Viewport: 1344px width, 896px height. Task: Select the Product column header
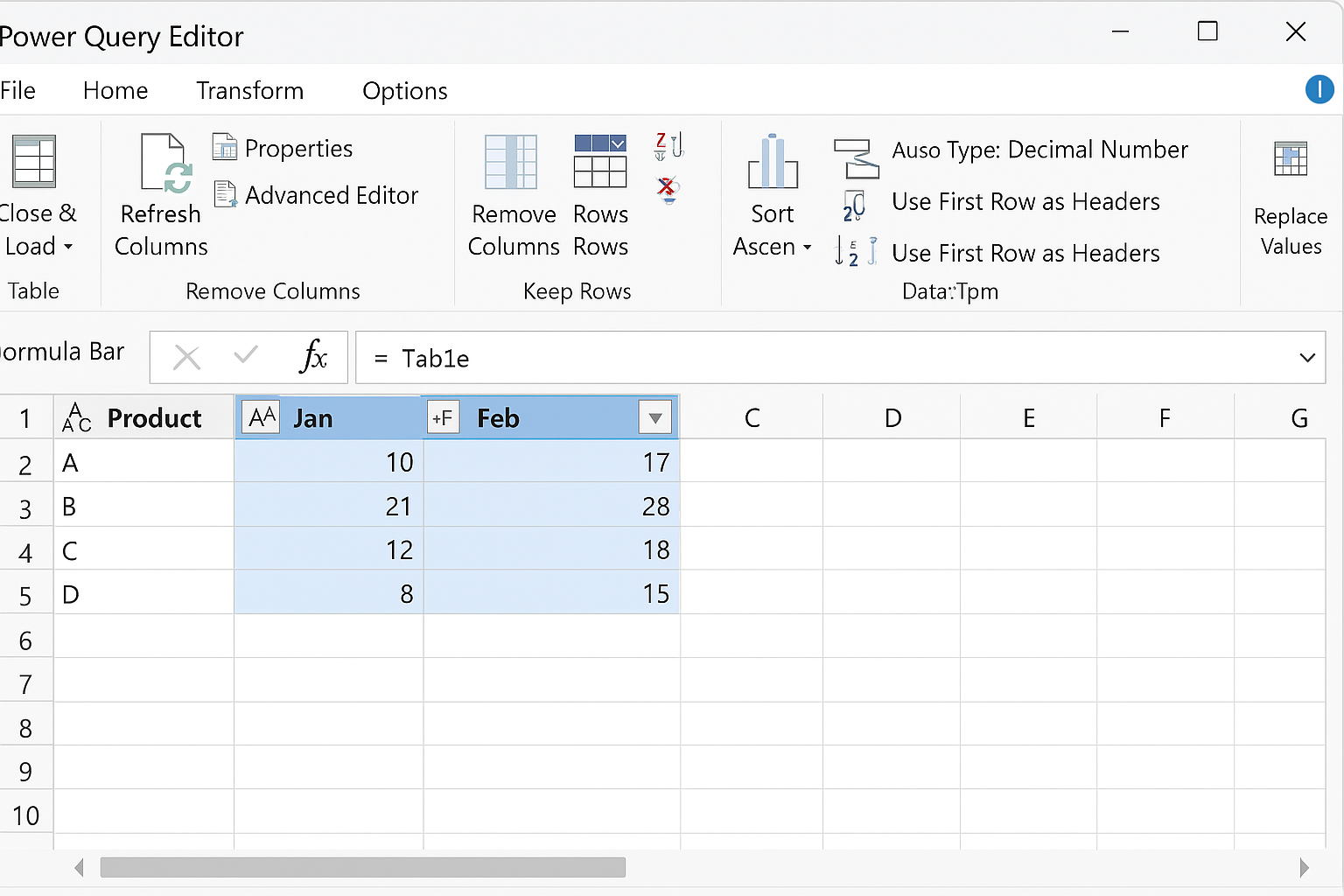144,417
